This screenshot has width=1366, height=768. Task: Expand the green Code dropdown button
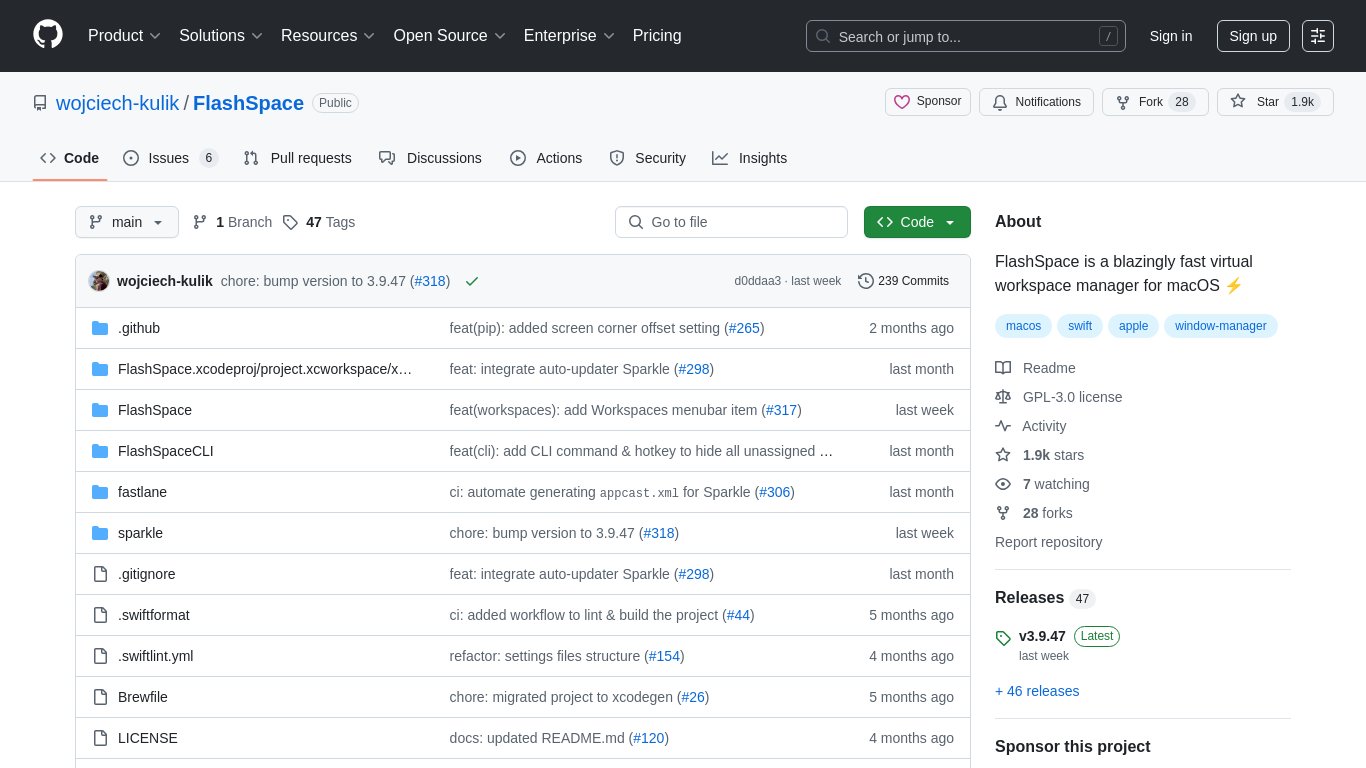(x=917, y=222)
